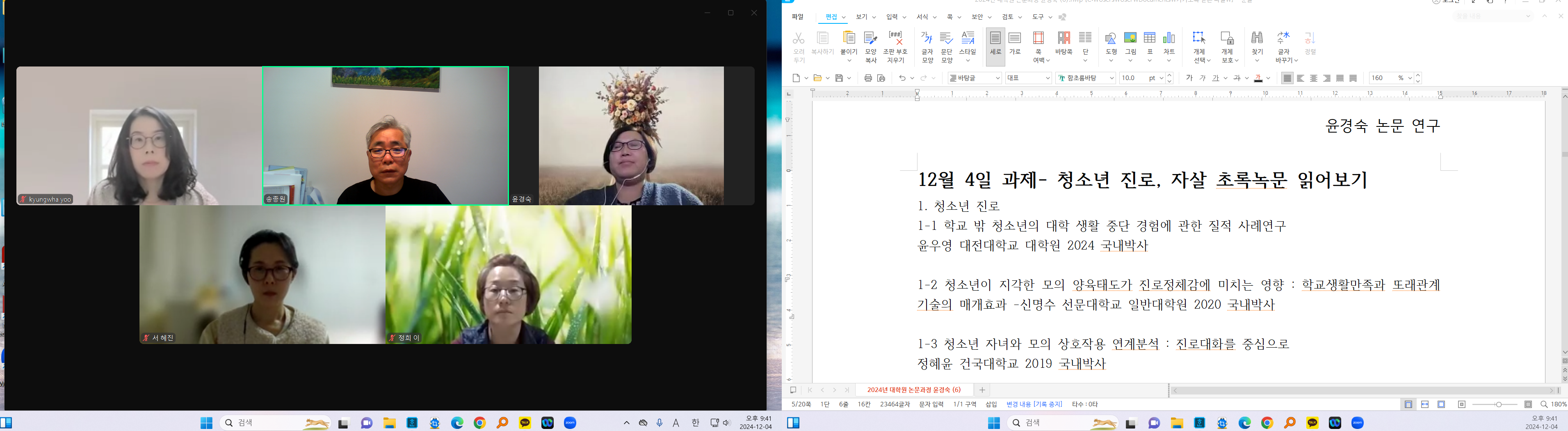Click the open folder icon in toolbar
The image size is (1568, 431).
(817, 78)
